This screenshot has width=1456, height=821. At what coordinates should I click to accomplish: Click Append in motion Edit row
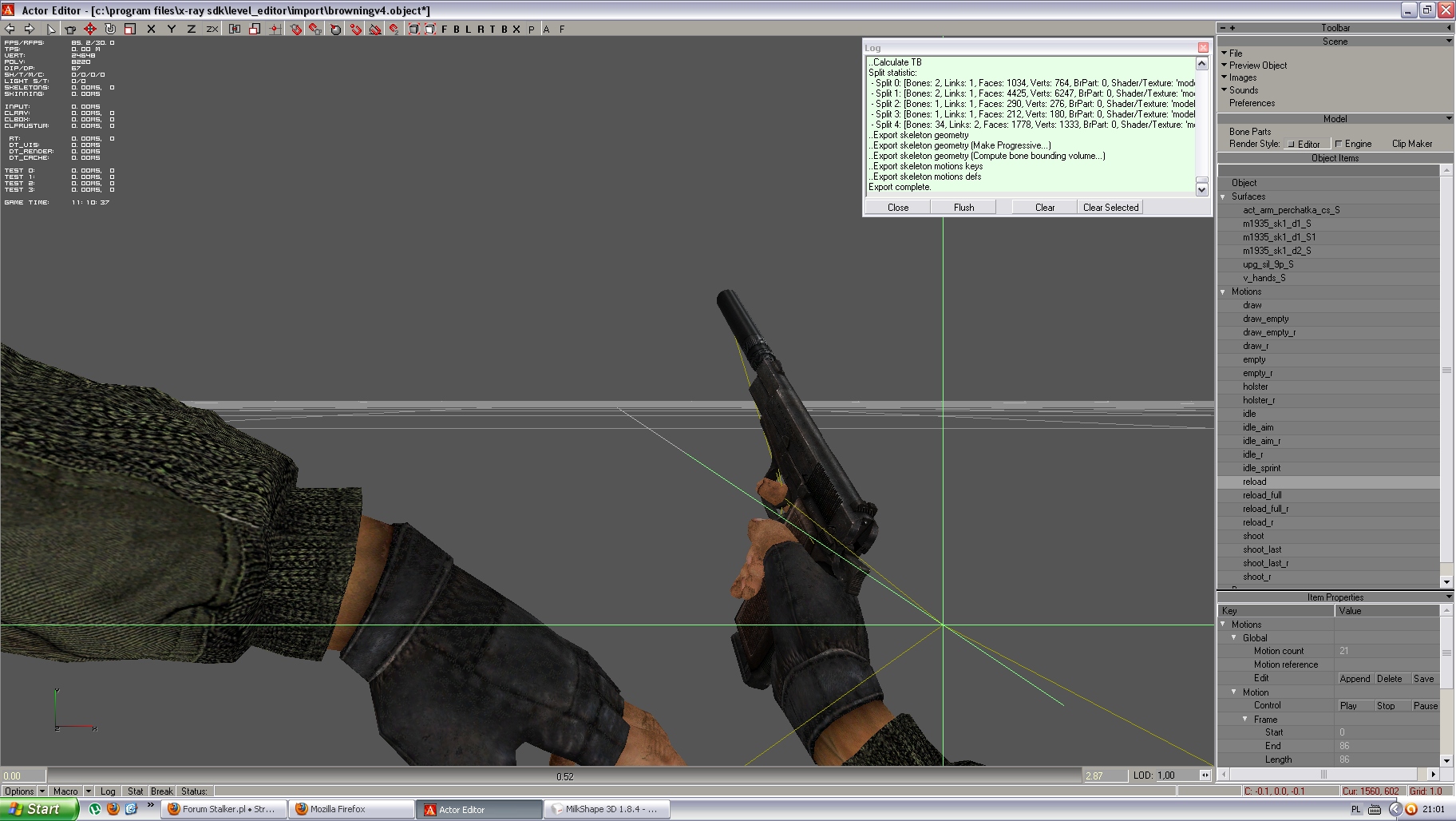pyautogui.click(x=1355, y=679)
